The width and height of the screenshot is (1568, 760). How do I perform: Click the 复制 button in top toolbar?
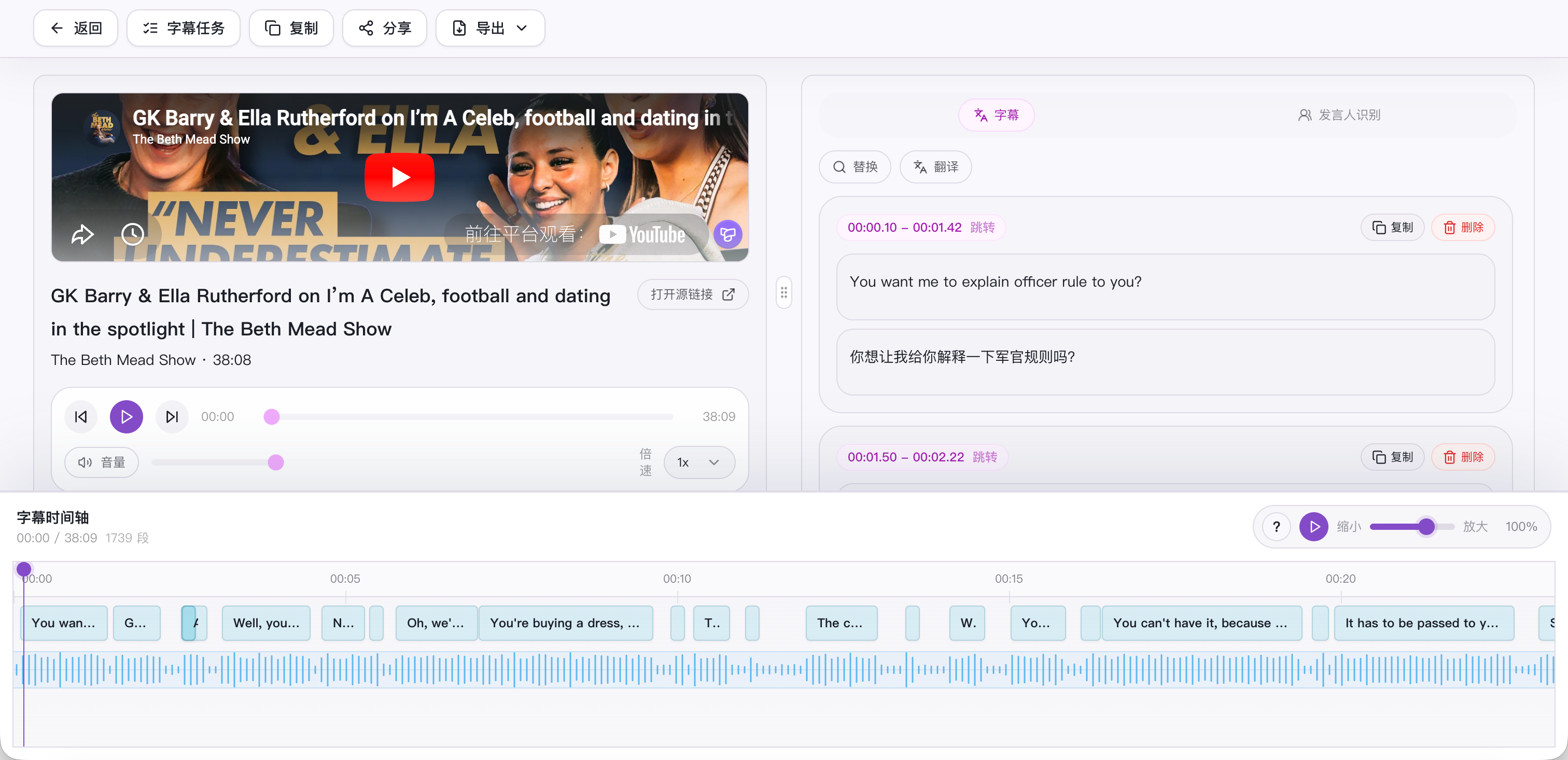(291, 28)
